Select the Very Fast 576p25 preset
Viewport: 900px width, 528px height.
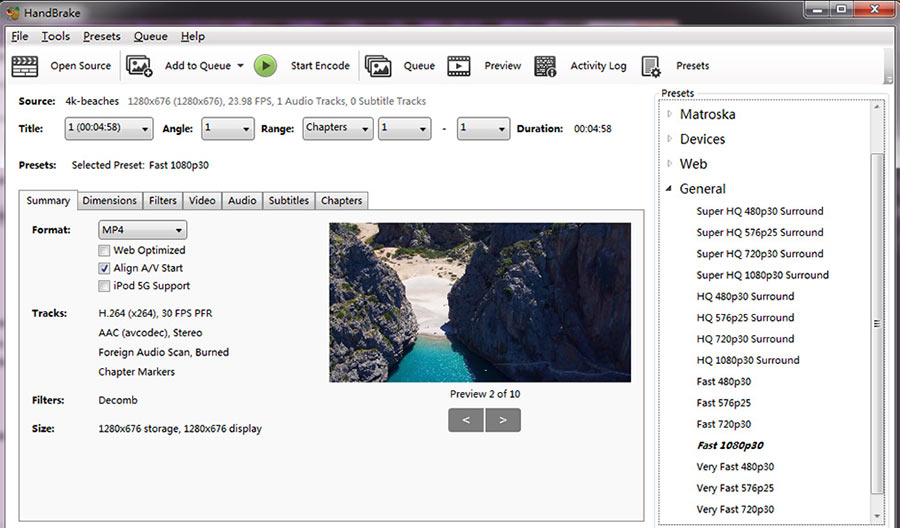tap(735, 488)
